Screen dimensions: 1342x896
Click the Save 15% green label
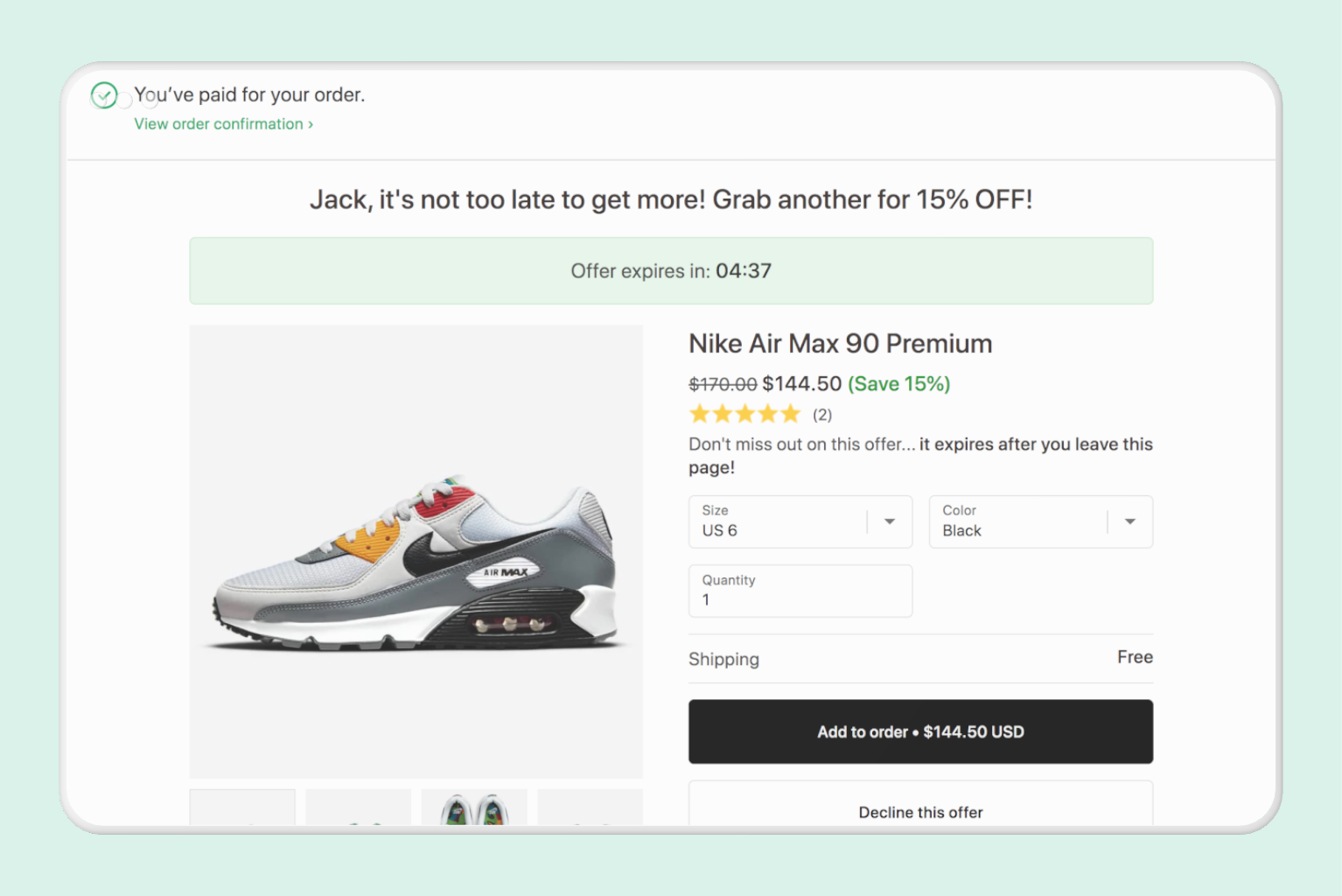tap(898, 384)
